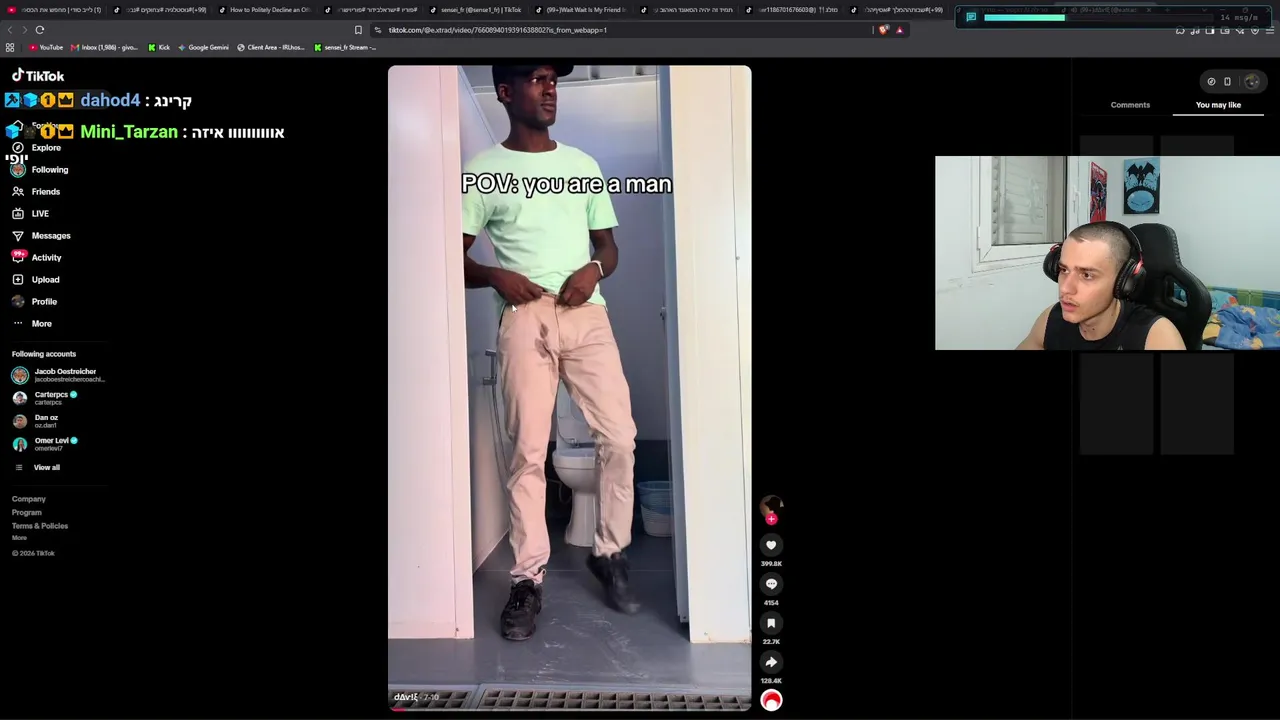The width and height of the screenshot is (1280, 720).
Task: Open the Gmail Inbox bookmark
Action: click(x=104, y=48)
